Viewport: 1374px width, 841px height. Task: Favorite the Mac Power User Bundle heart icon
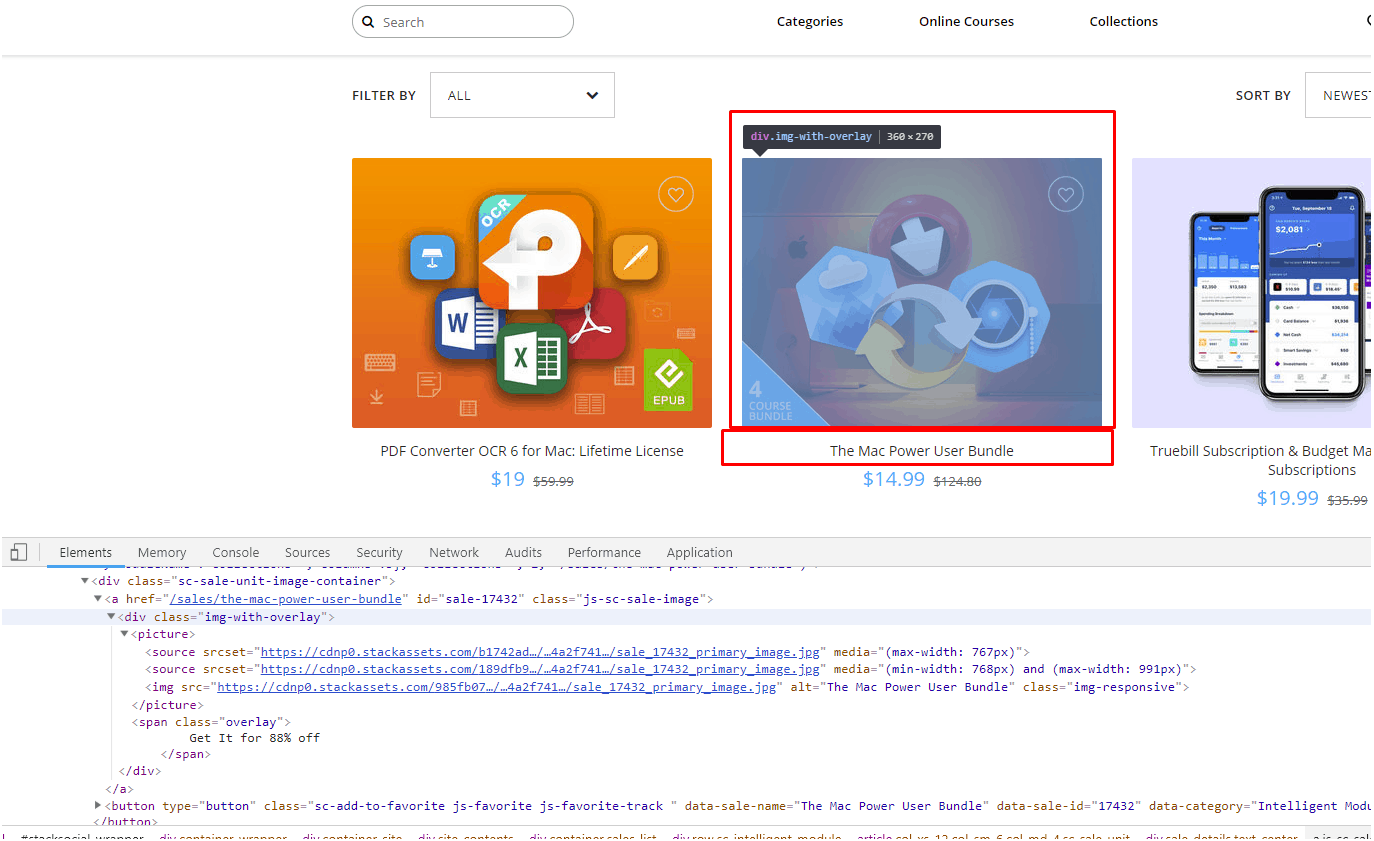[x=1066, y=195]
